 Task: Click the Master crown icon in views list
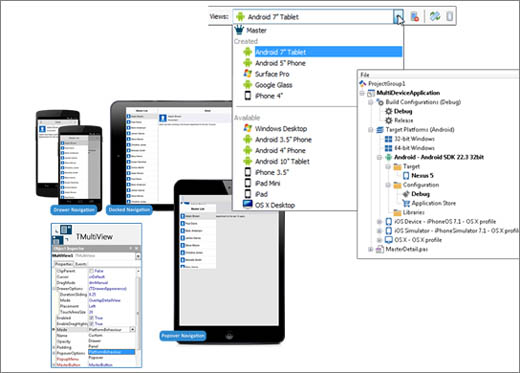pos(239,30)
